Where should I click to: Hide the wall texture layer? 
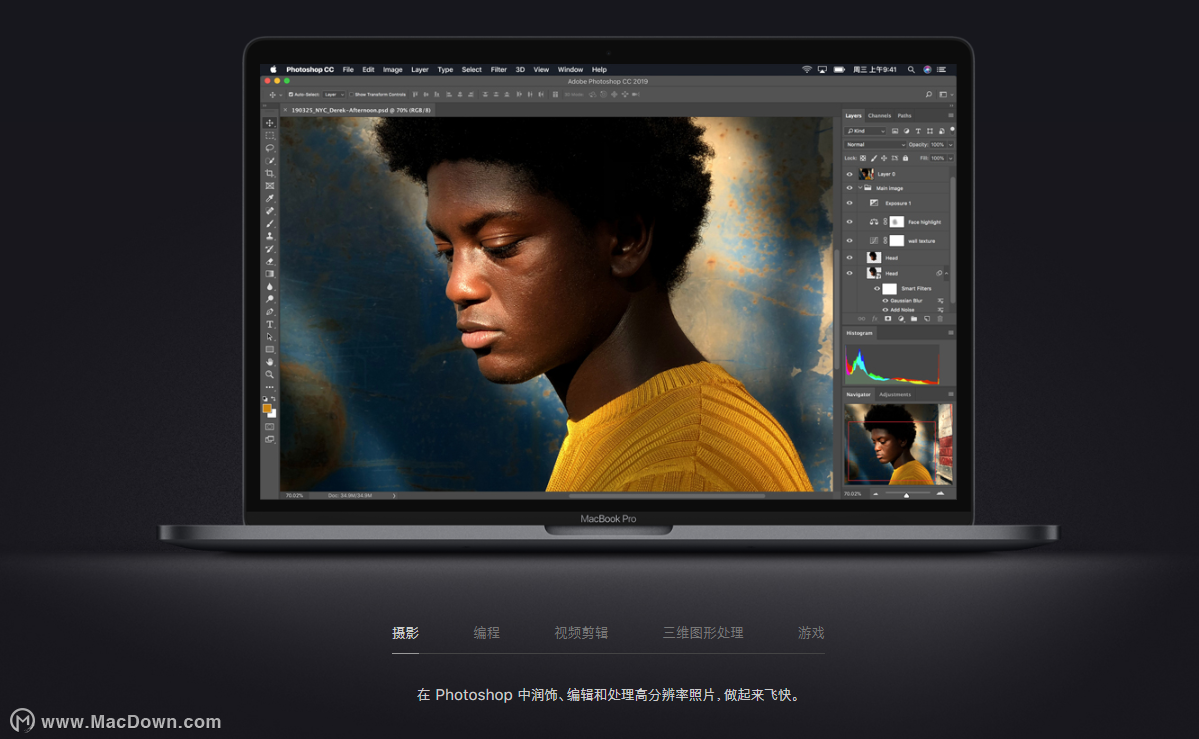(x=849, y=240)
